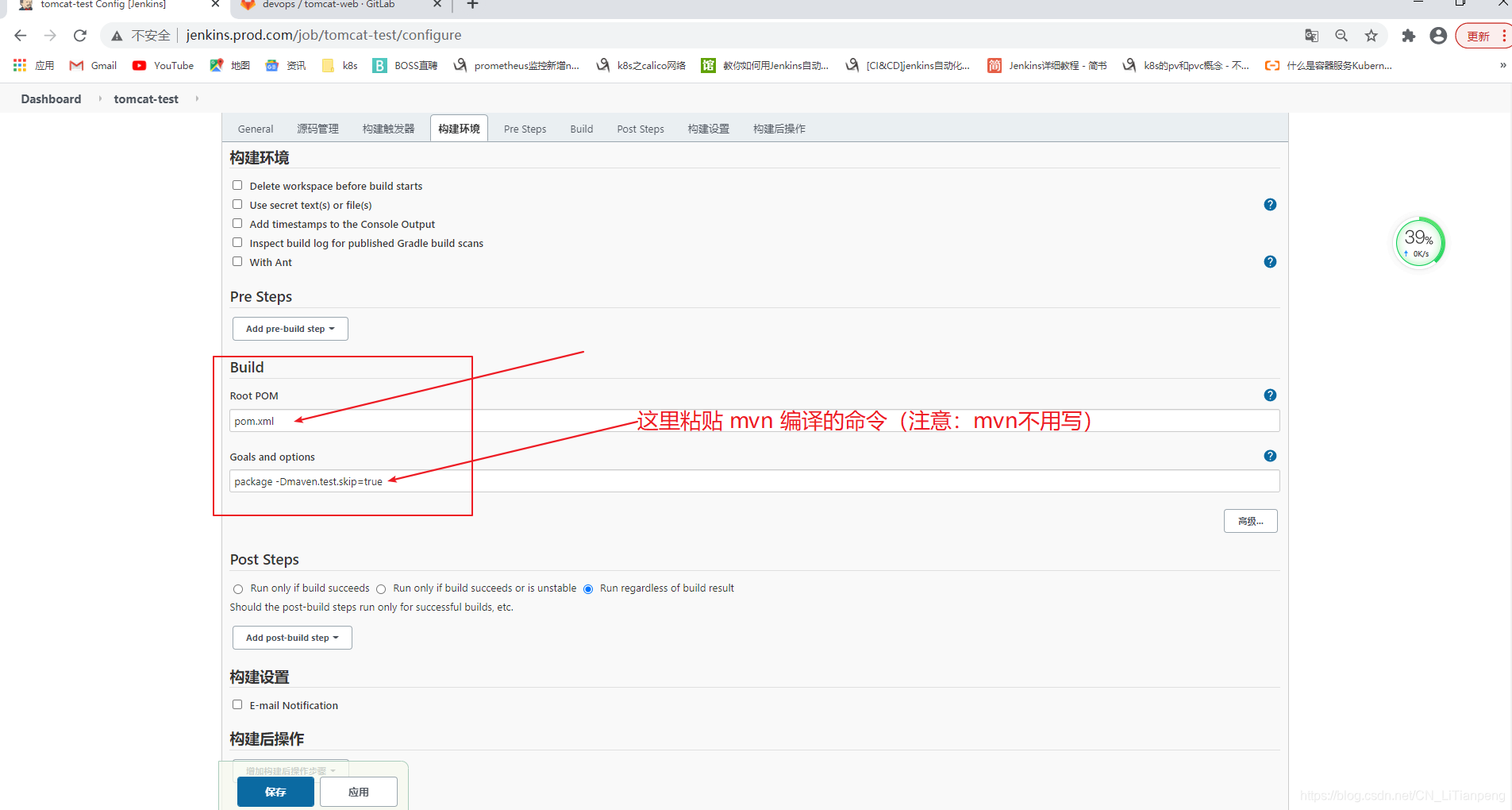1512x810 pixels.
Task: Click help icon next to Use secret text(s)
Action: [x=1270, y=205]
